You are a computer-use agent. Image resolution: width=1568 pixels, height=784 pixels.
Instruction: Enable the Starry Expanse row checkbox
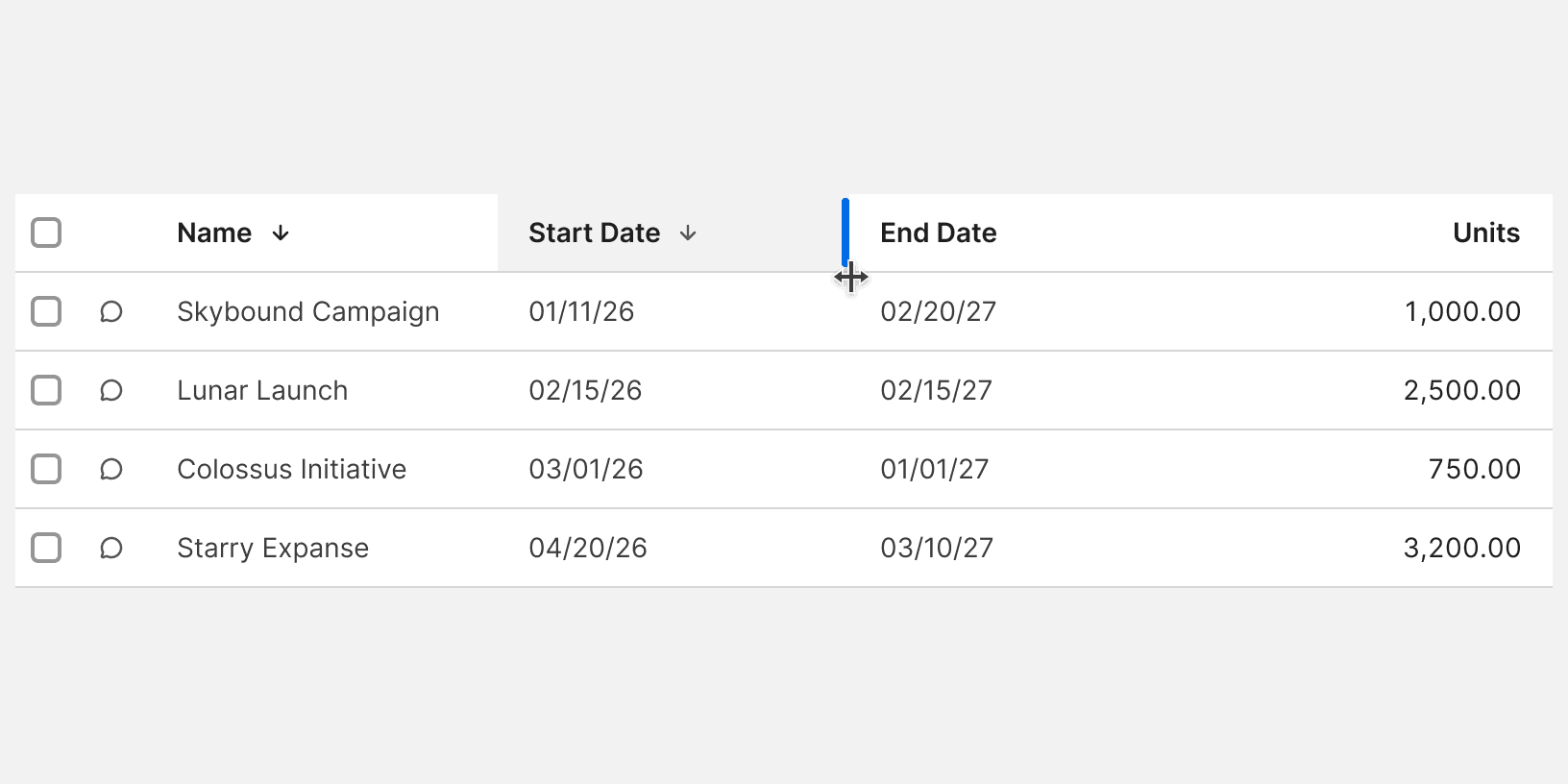click(x=46, y=549)
